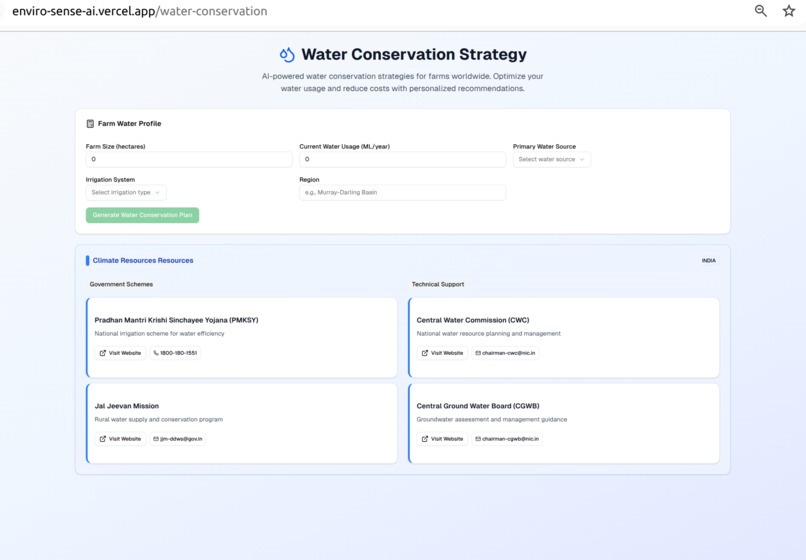Click the Farm Water Profile section heading
This screenshot has height=560, width=806.
tap(130, 123)
